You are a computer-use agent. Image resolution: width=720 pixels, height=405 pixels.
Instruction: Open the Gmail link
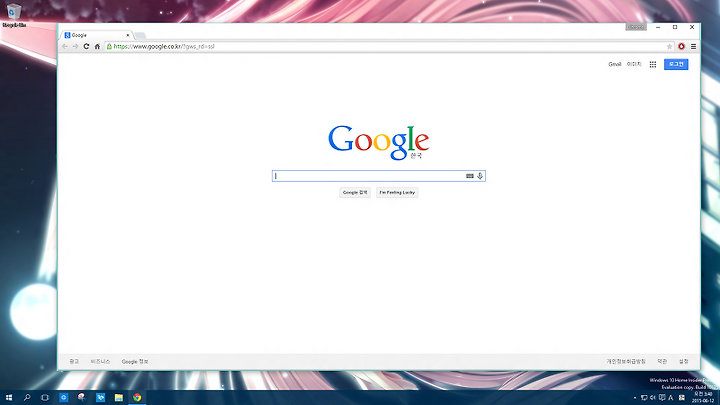(x=615, y=64)
